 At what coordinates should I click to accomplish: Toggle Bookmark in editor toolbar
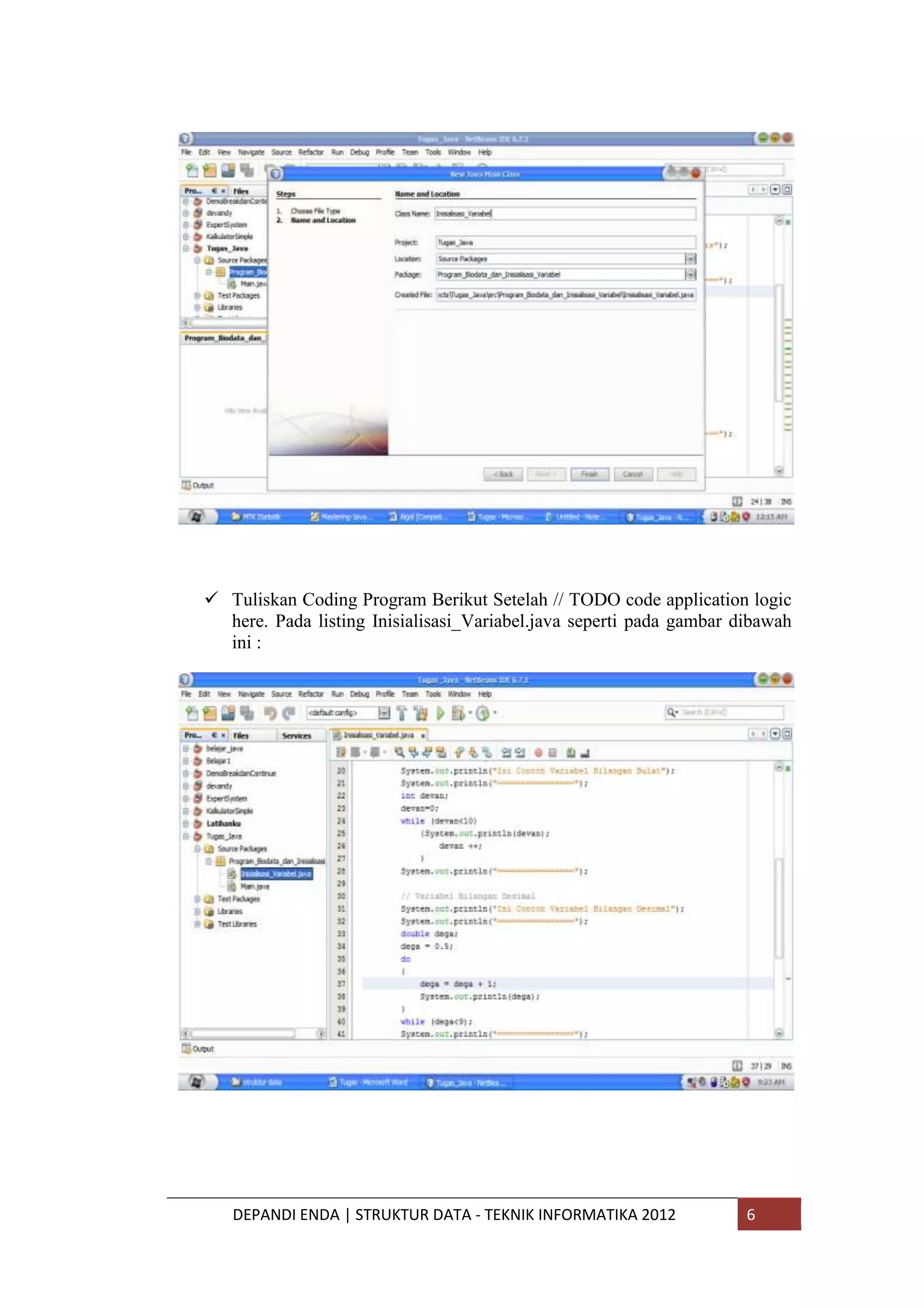point(487,753)
